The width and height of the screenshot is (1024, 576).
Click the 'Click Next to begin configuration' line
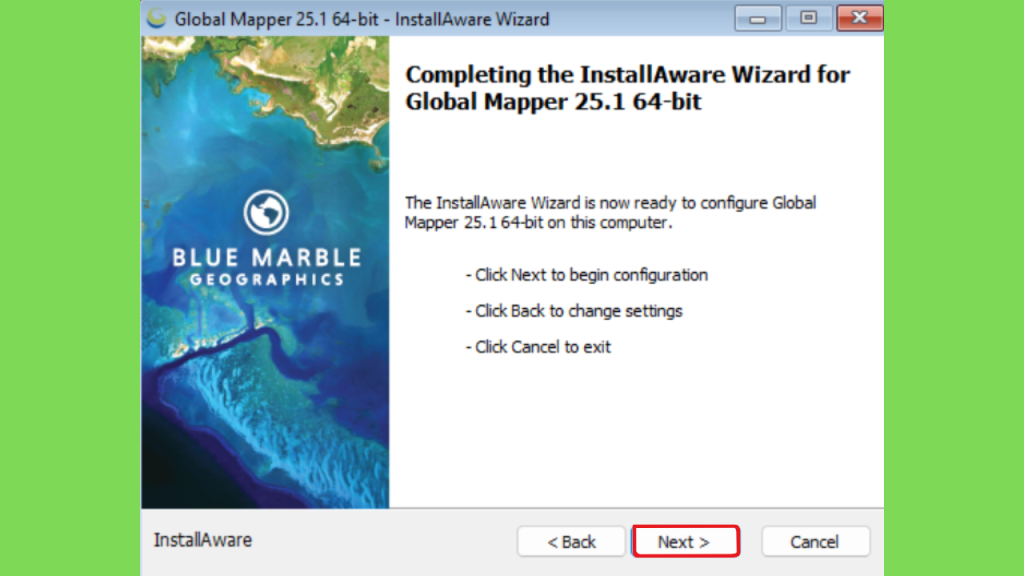tap(586, 275)
